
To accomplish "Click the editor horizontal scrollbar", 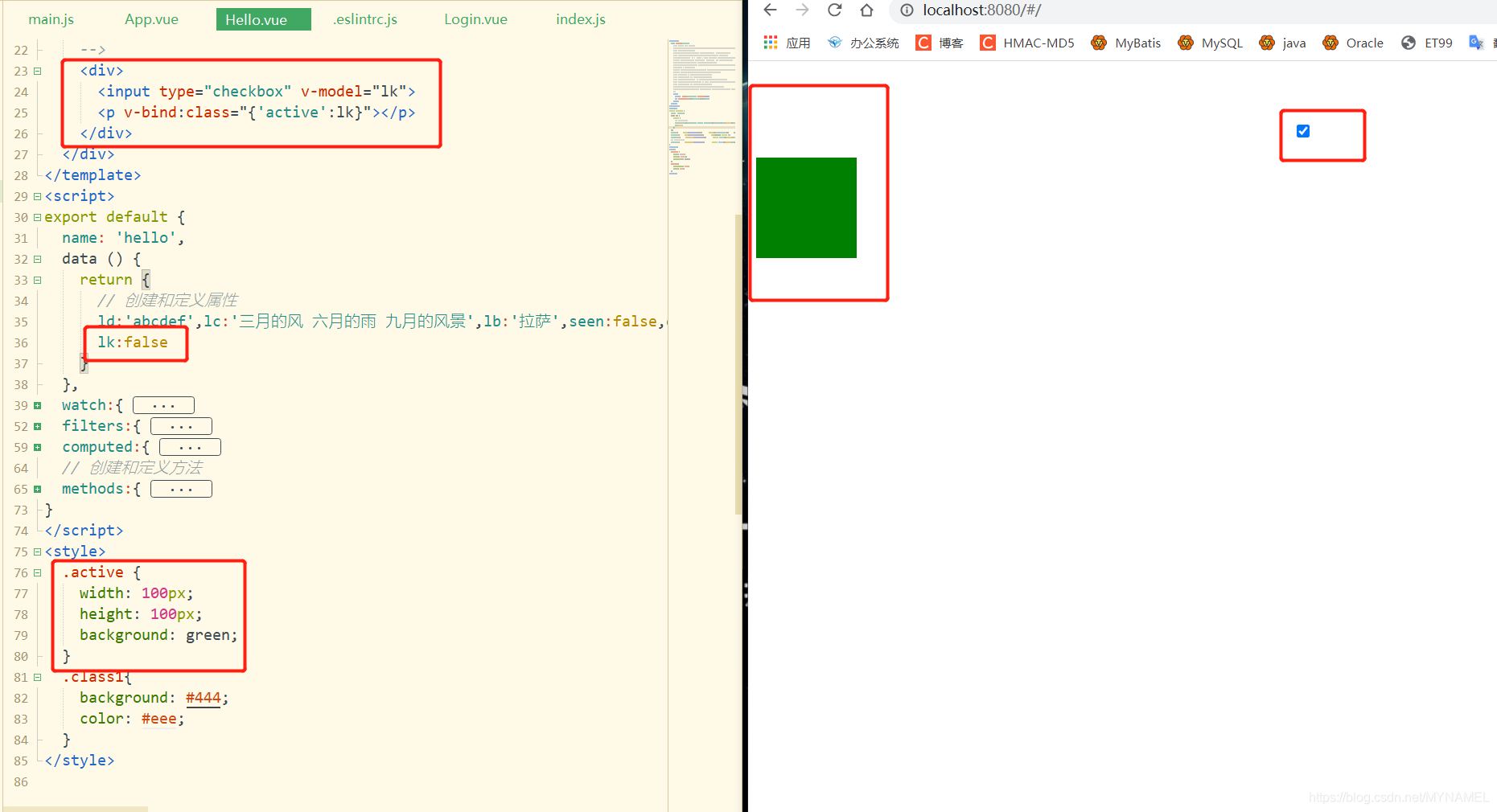I will click(x=76, y=809).
